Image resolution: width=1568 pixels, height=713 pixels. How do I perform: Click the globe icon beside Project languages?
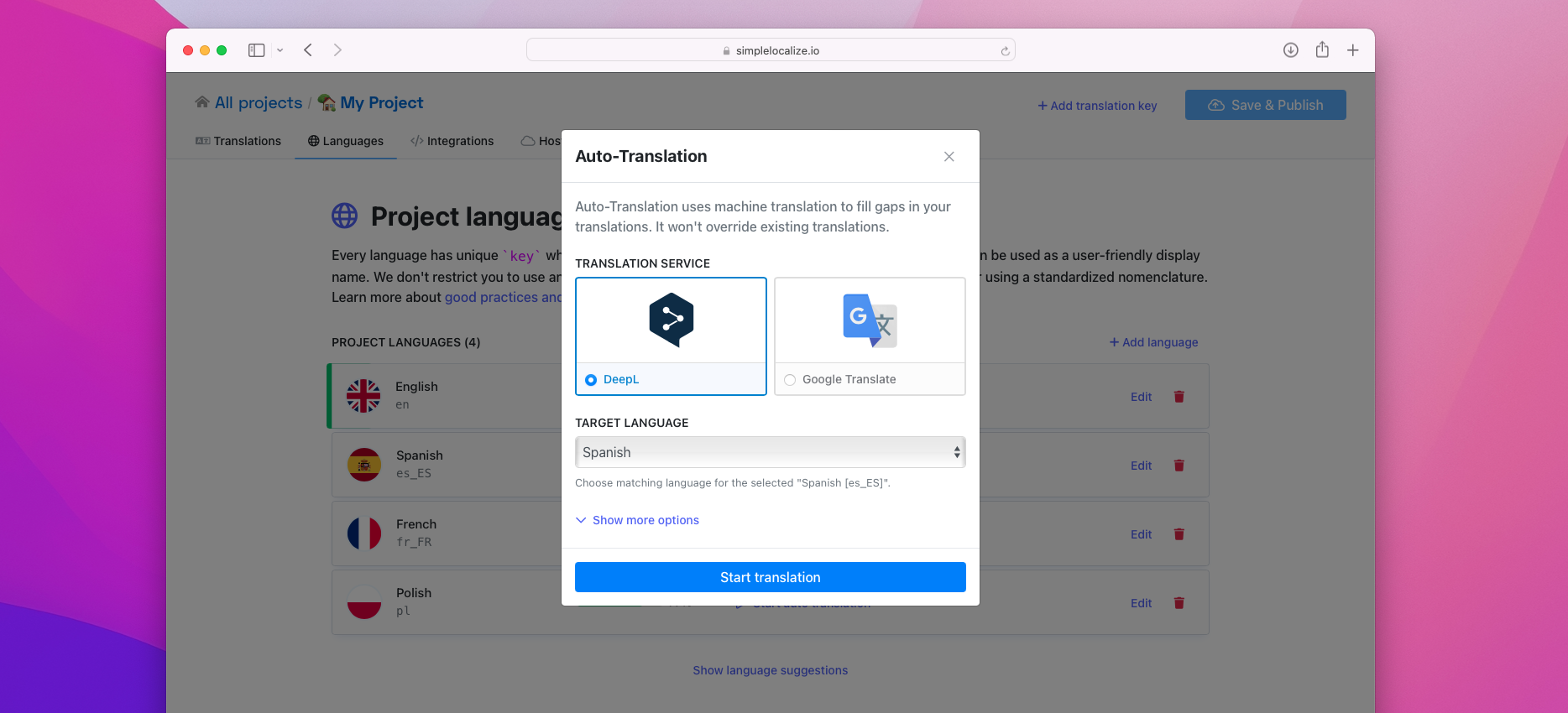[x=344, y=216]
